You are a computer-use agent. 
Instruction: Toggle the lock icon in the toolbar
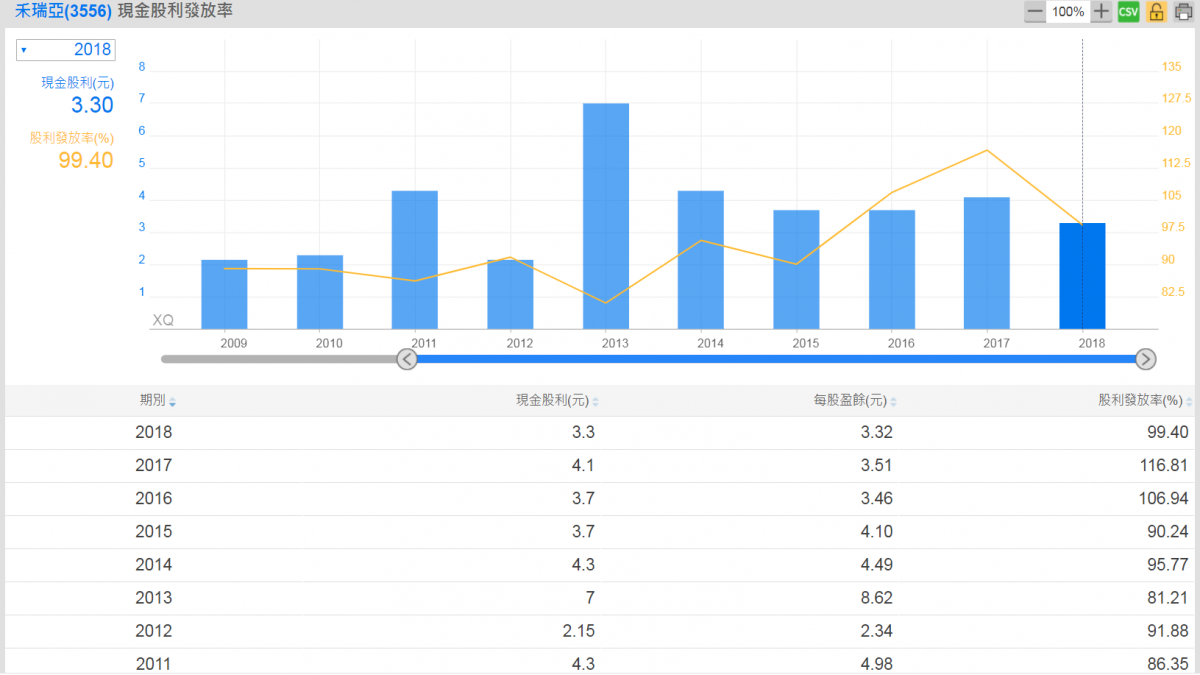pyautogui.click(x=1156, y=12)
